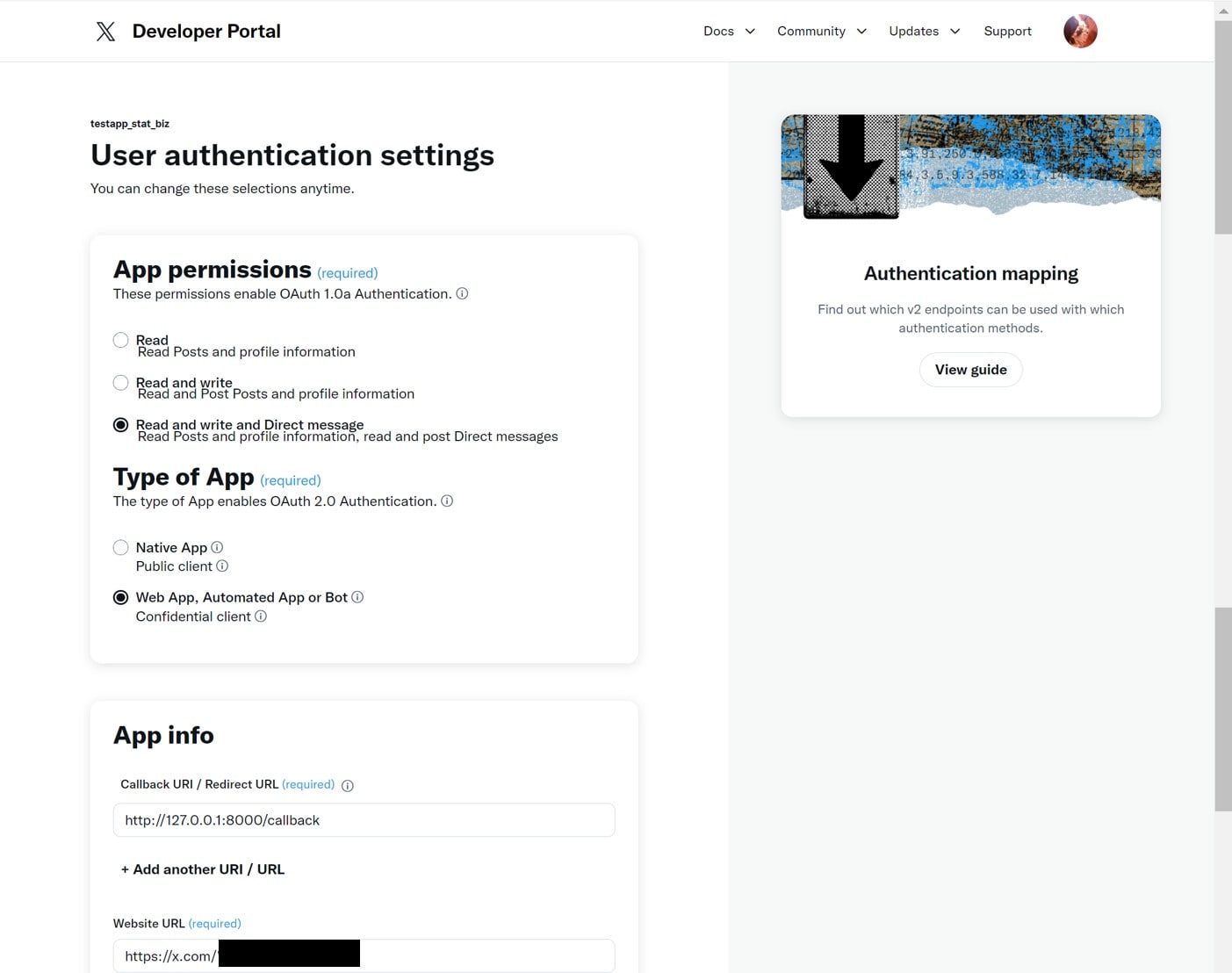The image size is (1232, 973).
Task: Click the Authentication mapping banner image
Action: (970, 167)
